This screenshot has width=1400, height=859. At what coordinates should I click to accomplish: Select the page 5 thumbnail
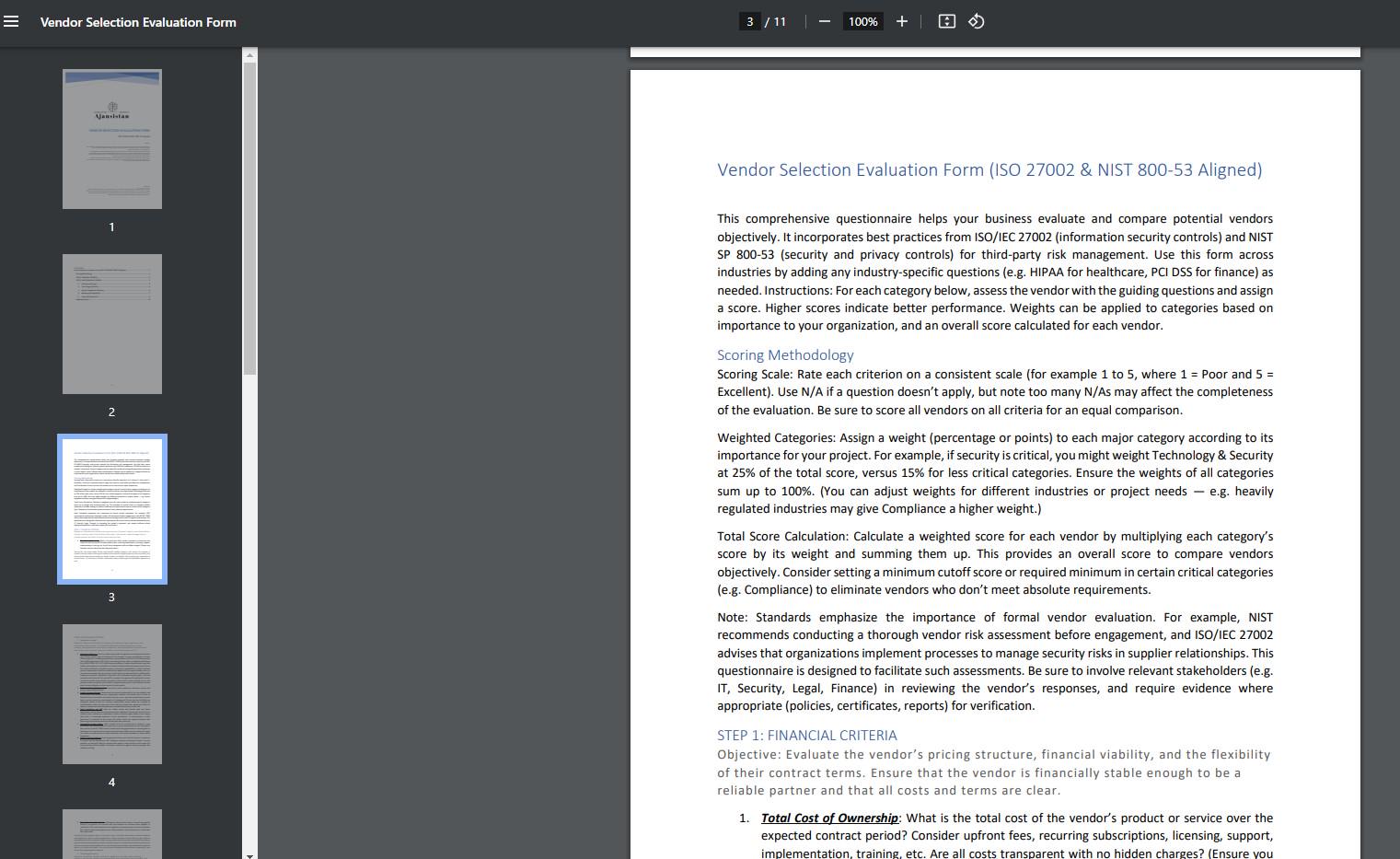coord(111,833)
